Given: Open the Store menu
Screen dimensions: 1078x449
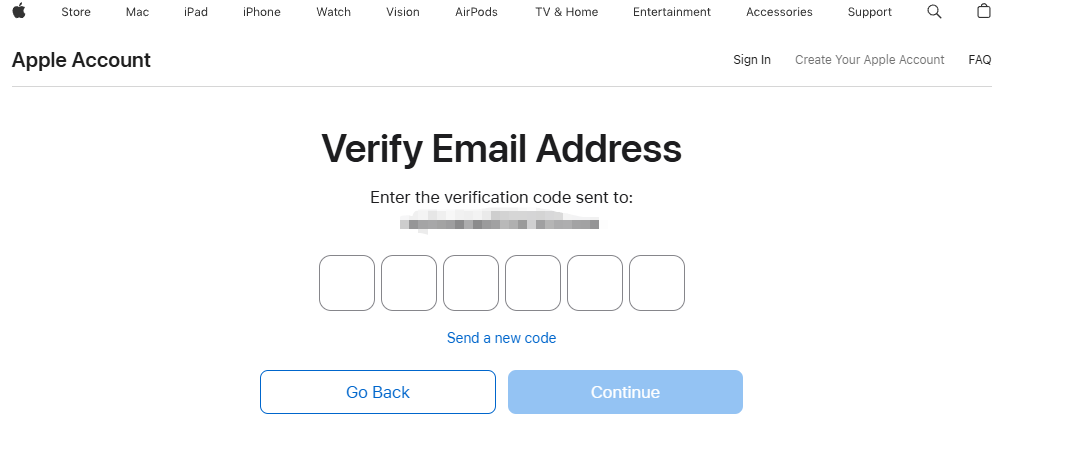Looking at the screenshot, I should point(76,12).
